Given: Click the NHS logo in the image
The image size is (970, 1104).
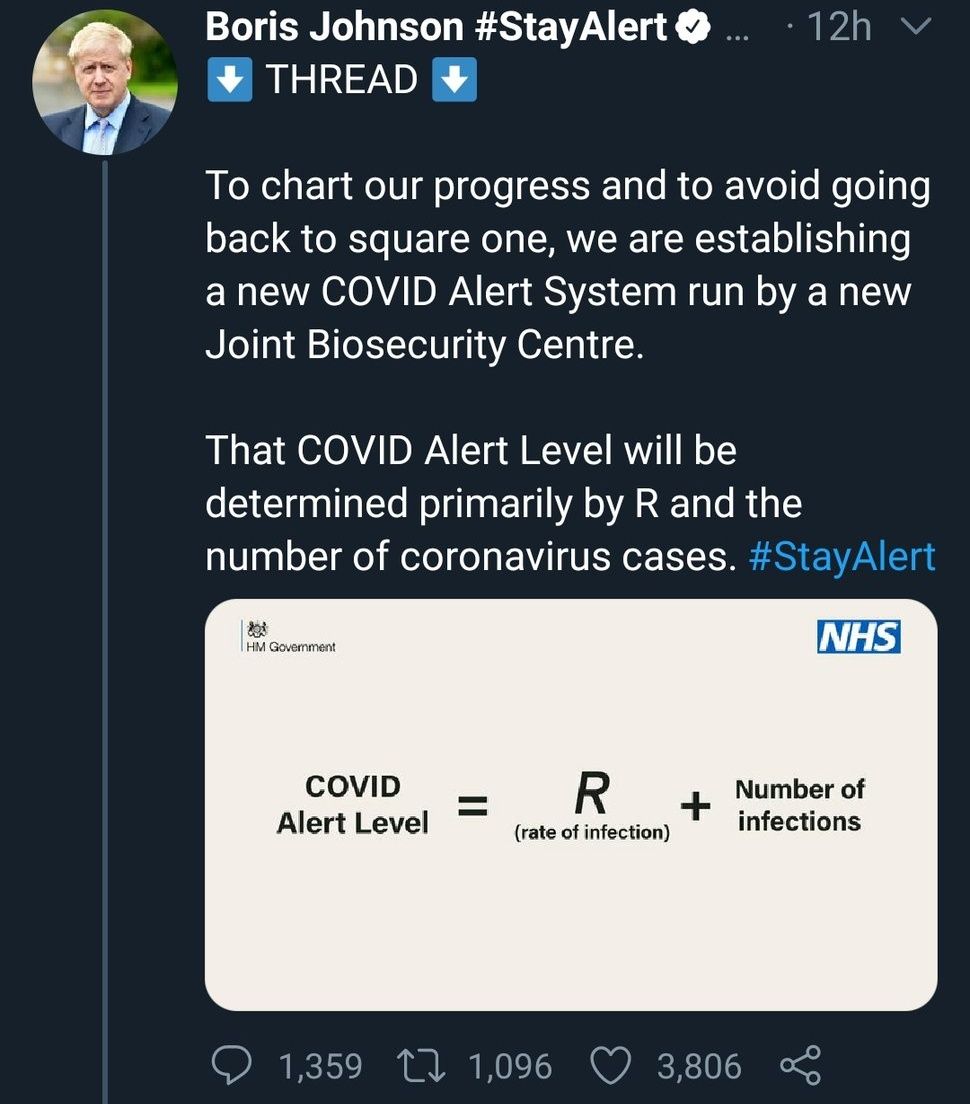Looking at the screenshot, I should pyautogui.click(x=858, y=637).
